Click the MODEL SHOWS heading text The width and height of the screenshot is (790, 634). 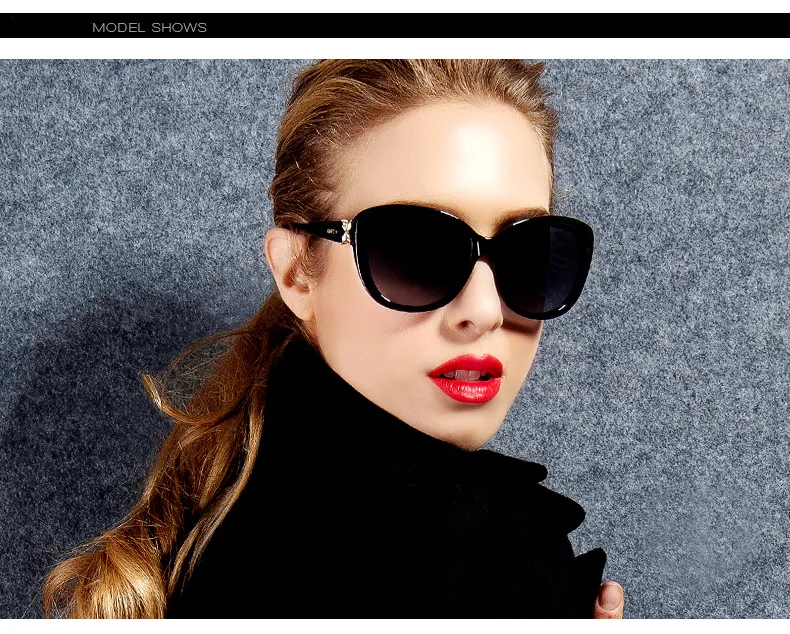click(150, 28)
